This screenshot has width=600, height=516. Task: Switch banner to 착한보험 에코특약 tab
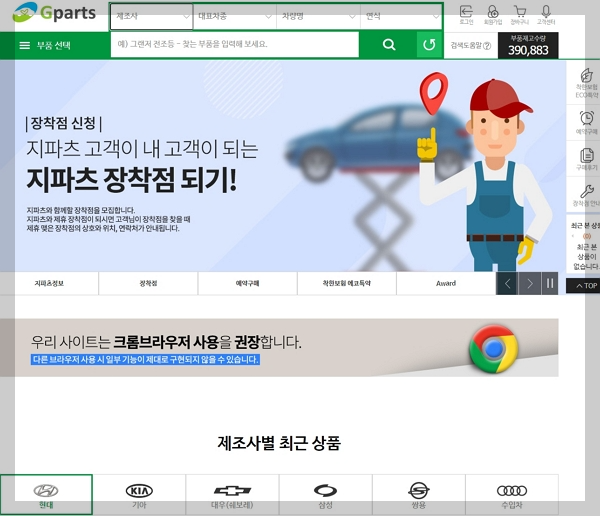(347, 284)
